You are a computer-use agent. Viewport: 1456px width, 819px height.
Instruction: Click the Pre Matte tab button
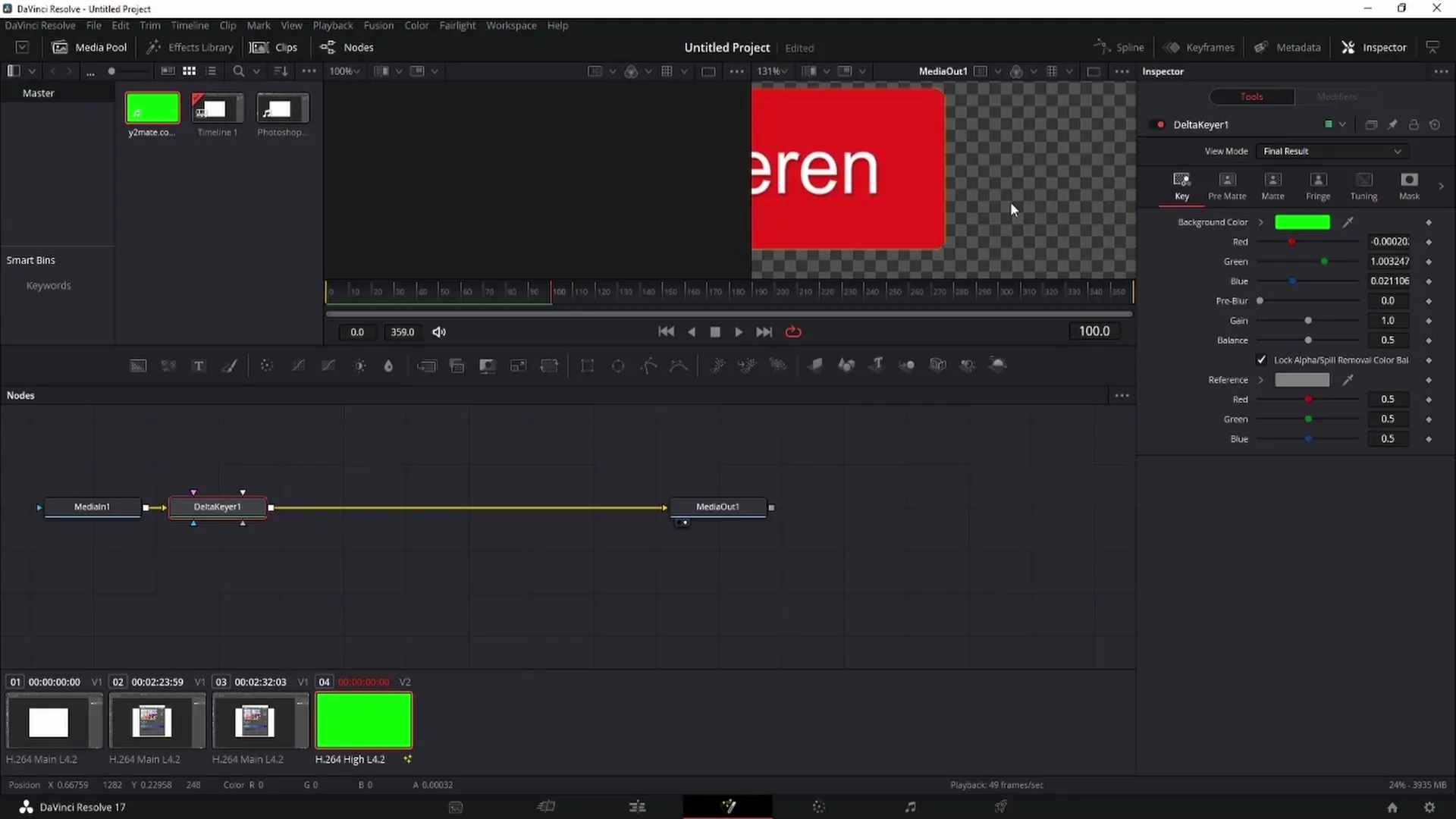click(1227, 185)
